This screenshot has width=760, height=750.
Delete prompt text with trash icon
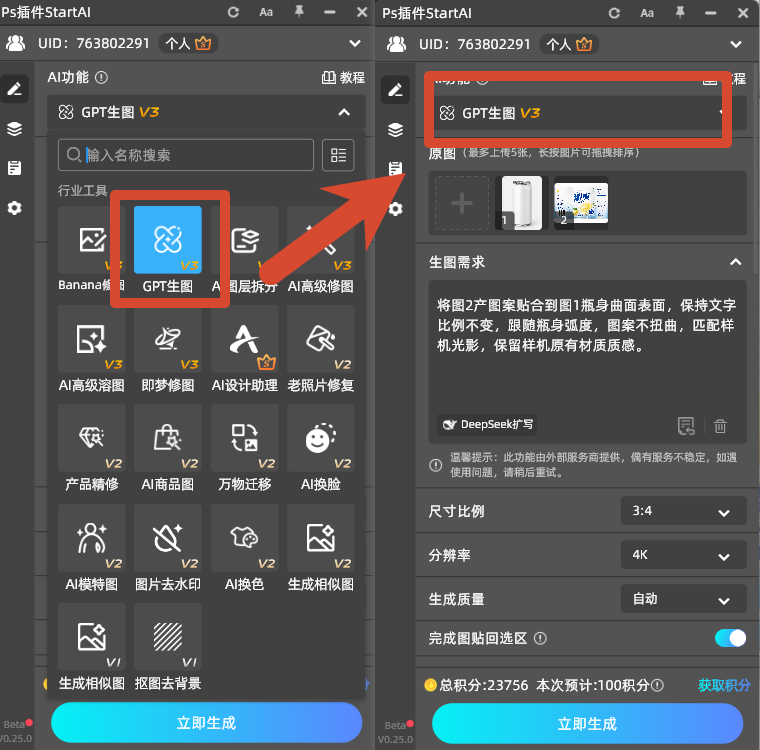[x=720, y=426]
